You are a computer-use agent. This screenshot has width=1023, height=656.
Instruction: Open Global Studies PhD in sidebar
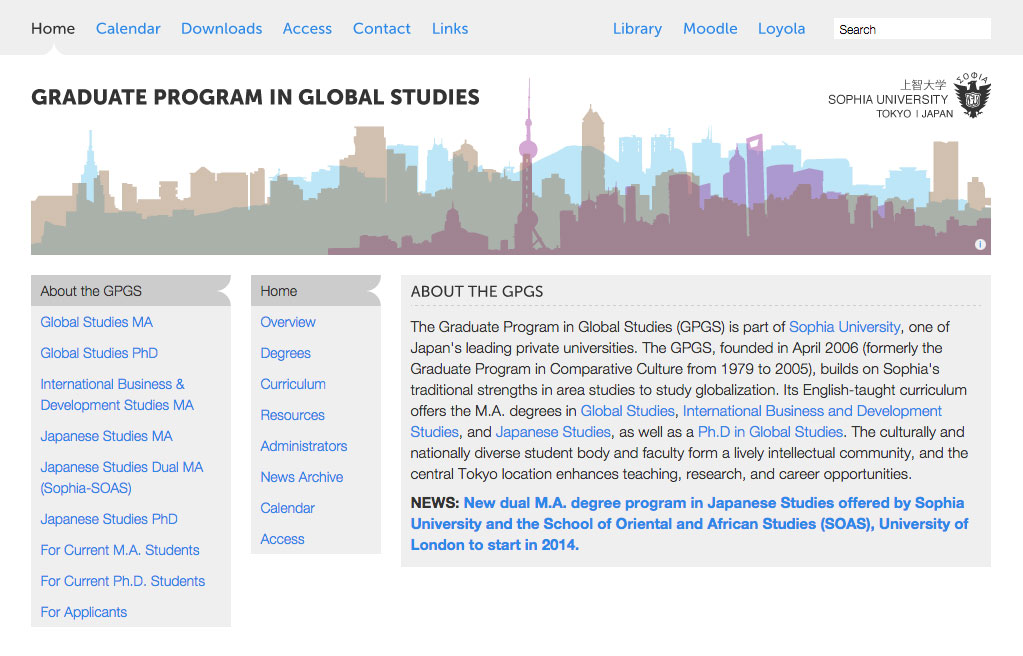coord(99,353)
